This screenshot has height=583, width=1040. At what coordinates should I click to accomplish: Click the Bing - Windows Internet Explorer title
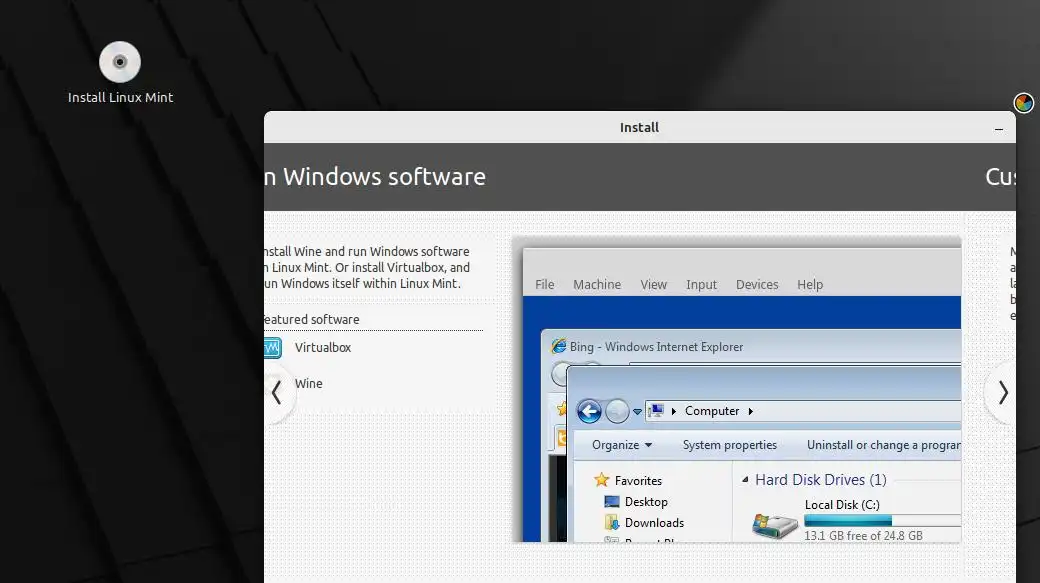pos(656,347)
